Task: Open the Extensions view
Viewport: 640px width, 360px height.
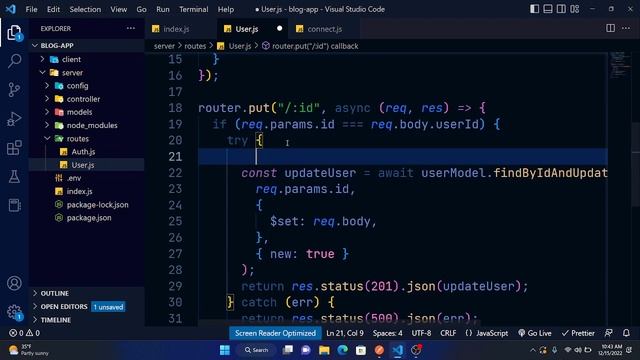Action: (x=14, y=148)
